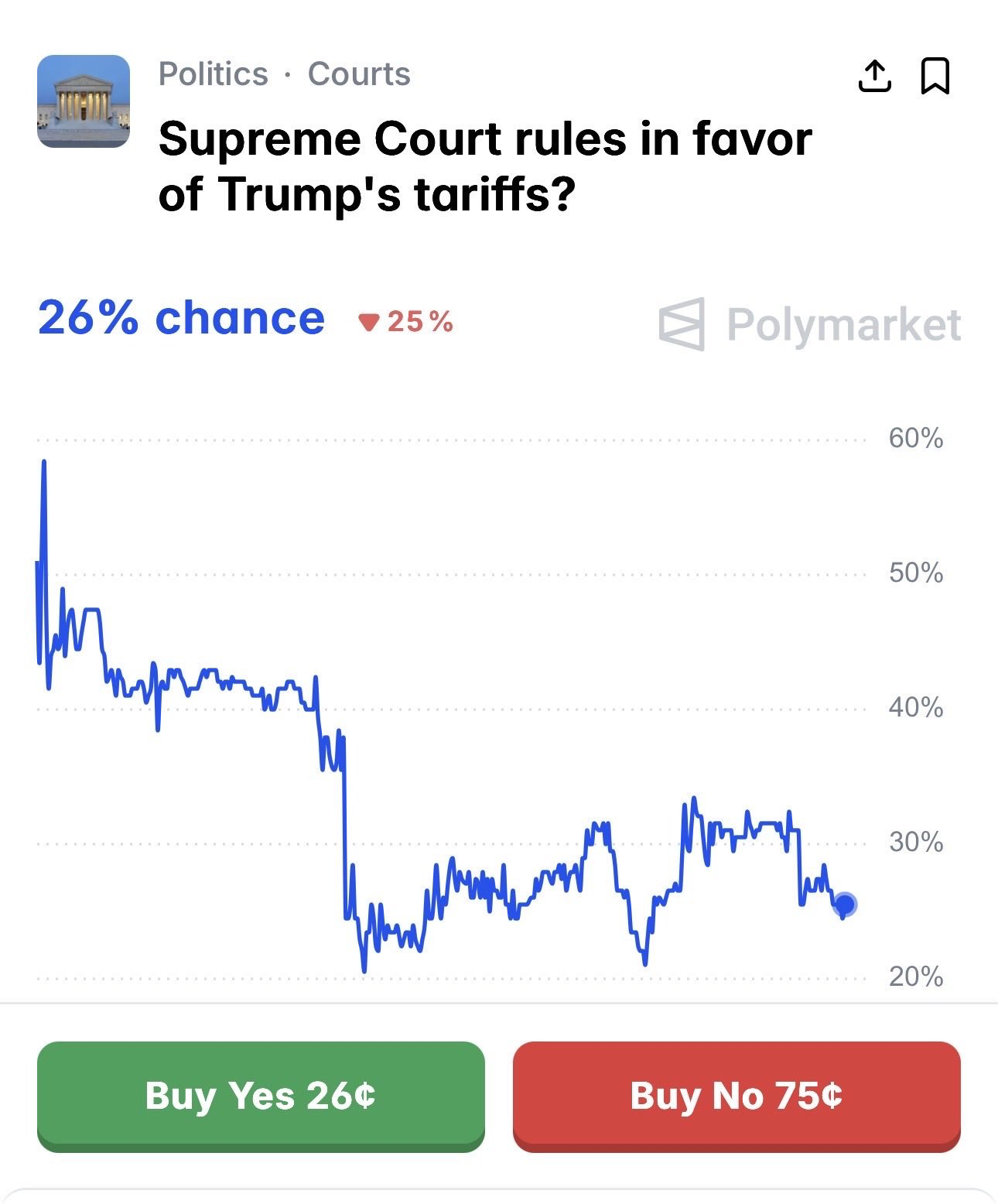Click Buy Yes 26¢
Screen dimensions: 998x1204
pyautogui.click(x=261, y=1096)
